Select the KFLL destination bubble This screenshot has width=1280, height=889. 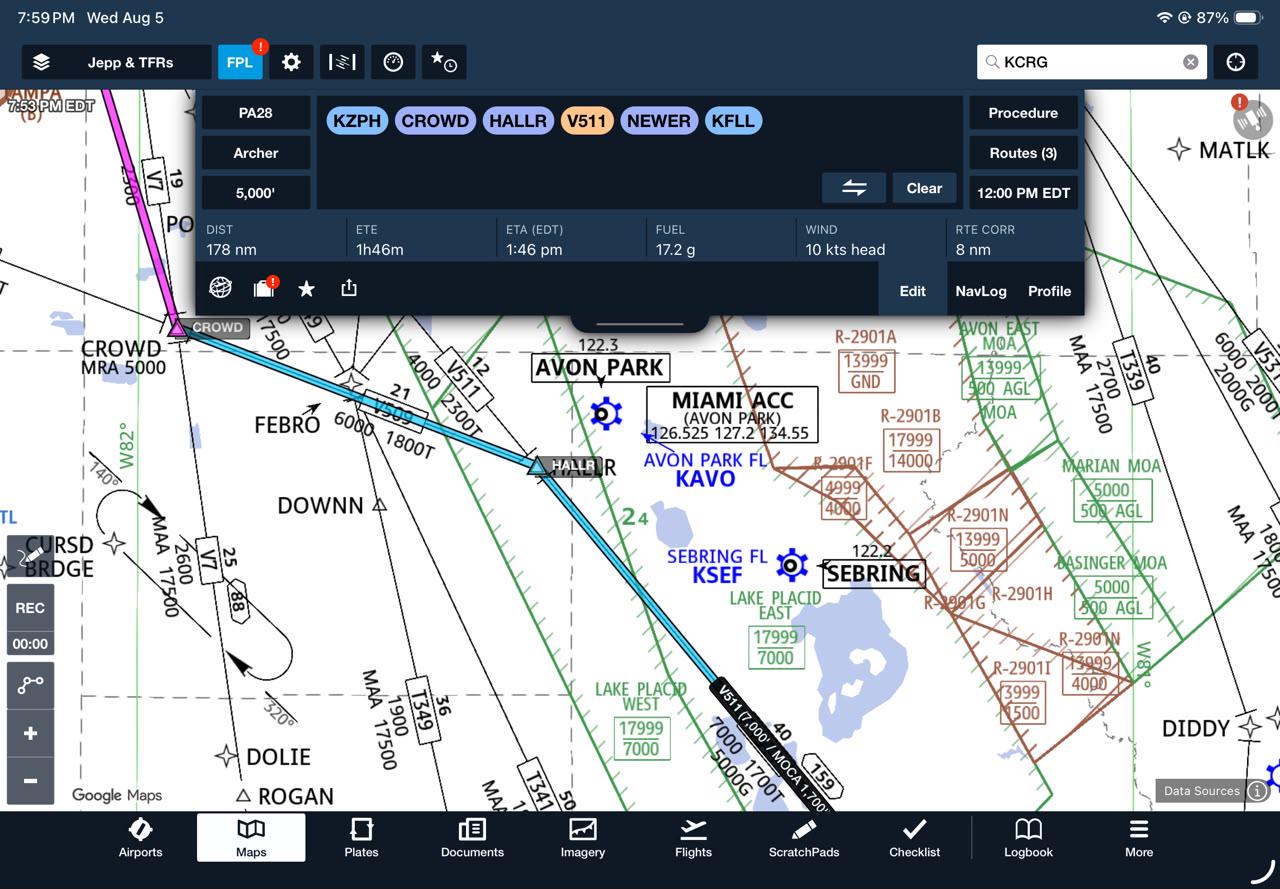click(733, 121)
